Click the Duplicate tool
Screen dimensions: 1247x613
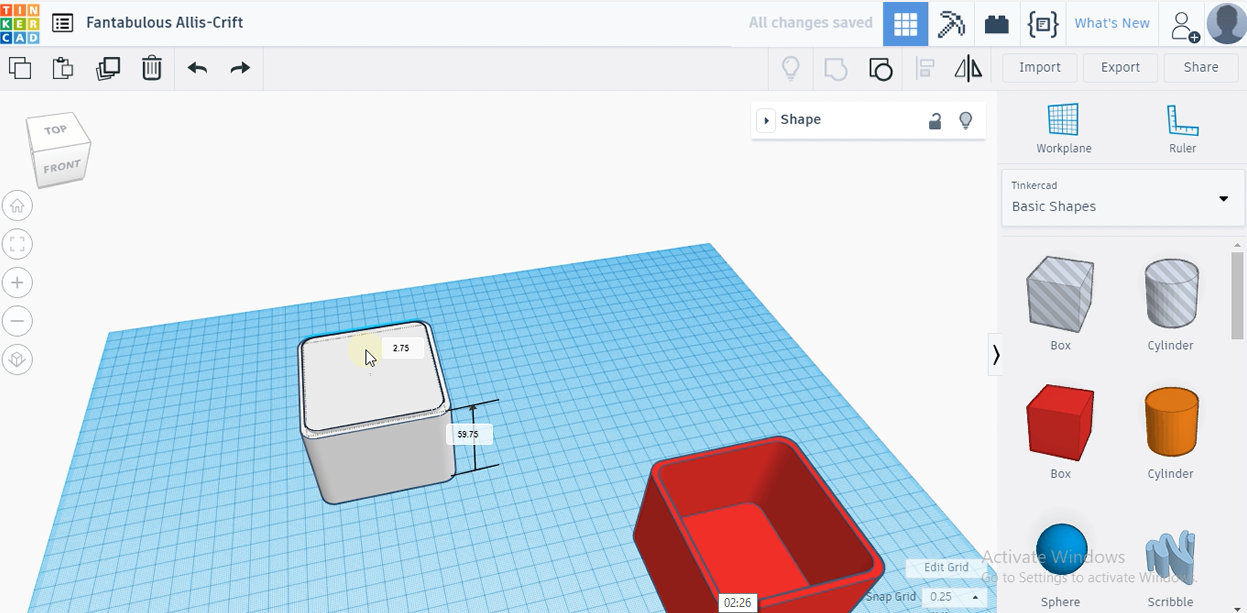pos(108,68)
